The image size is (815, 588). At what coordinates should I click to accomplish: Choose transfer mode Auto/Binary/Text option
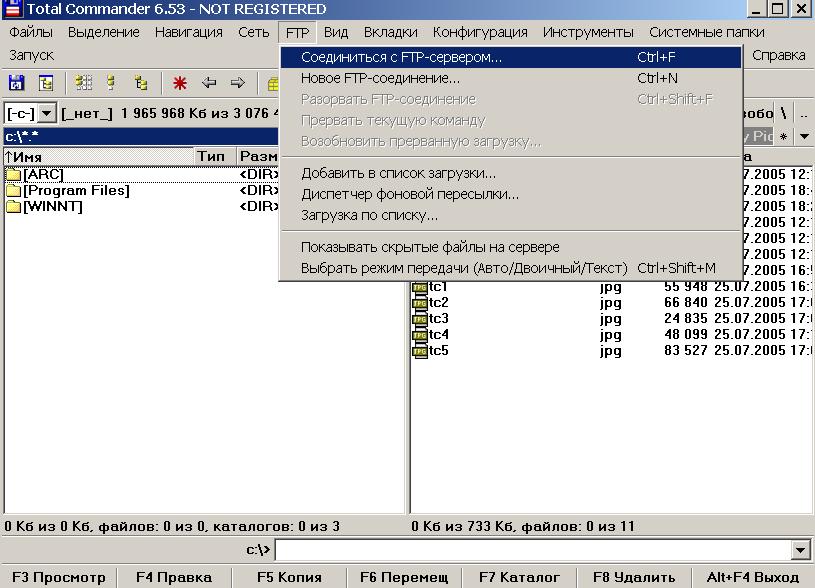coord(464,268)
